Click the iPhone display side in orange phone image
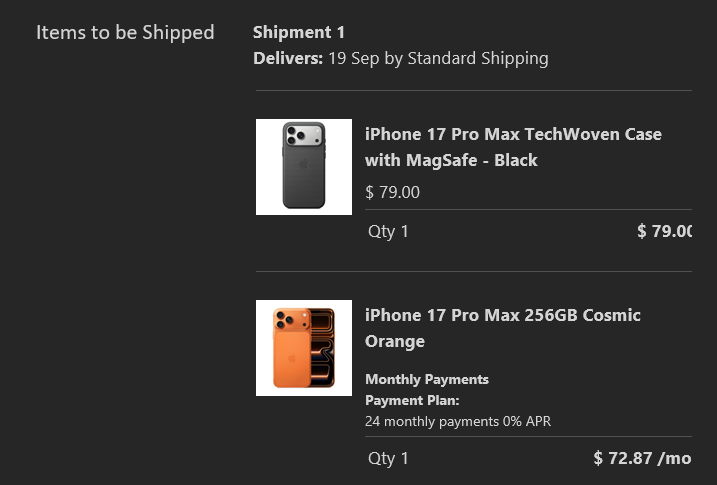Screen dimensions: 717x485 [322, 348]
